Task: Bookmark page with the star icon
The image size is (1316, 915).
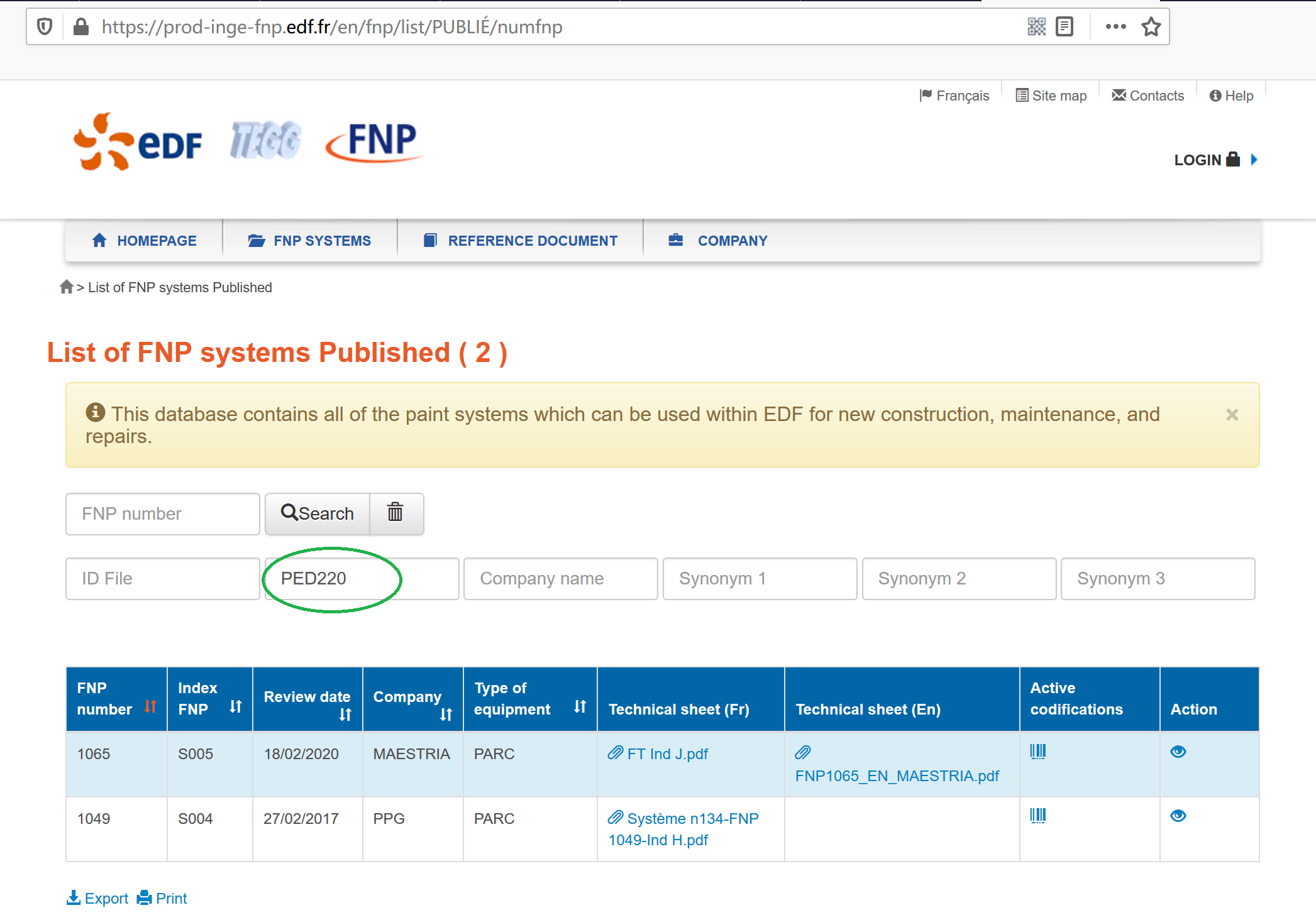Action: coord(1151,27)
